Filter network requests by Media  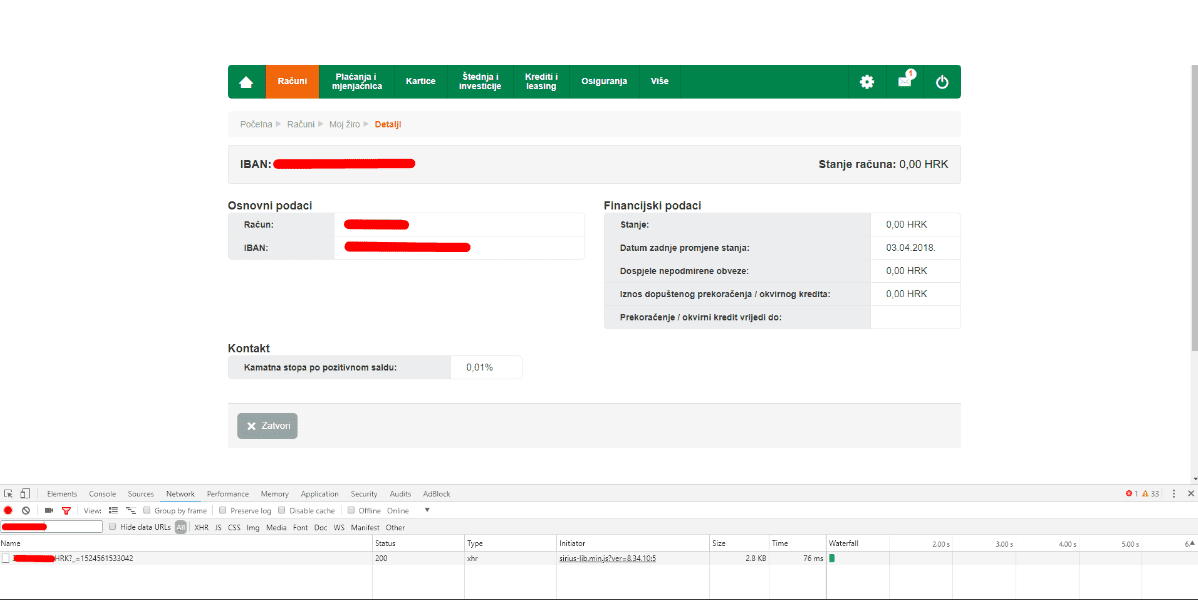point(276,527)
